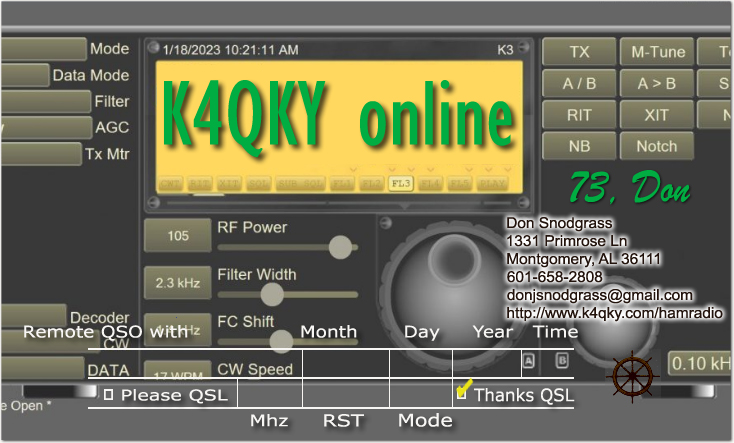Select the FL5 filter indicator
734x443 pixels.
(x=459, y=183)
